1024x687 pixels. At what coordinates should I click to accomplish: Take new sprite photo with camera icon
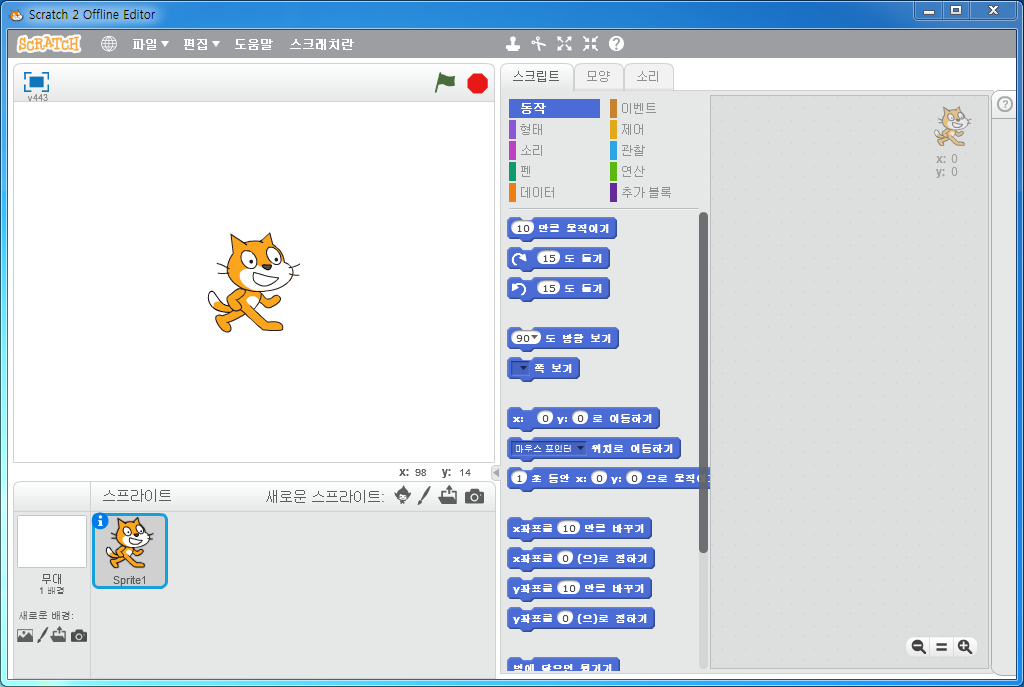pos(475,496)
